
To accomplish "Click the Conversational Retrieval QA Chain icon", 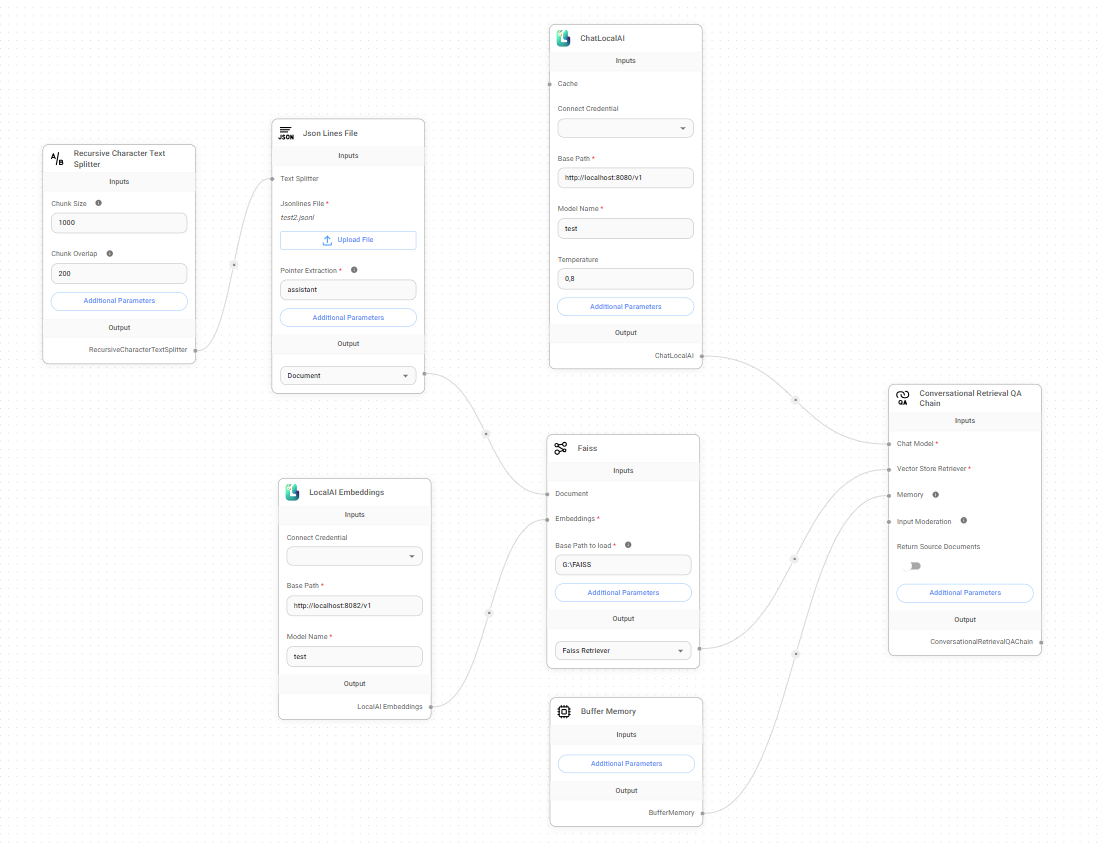I will [x=903, y=398].
